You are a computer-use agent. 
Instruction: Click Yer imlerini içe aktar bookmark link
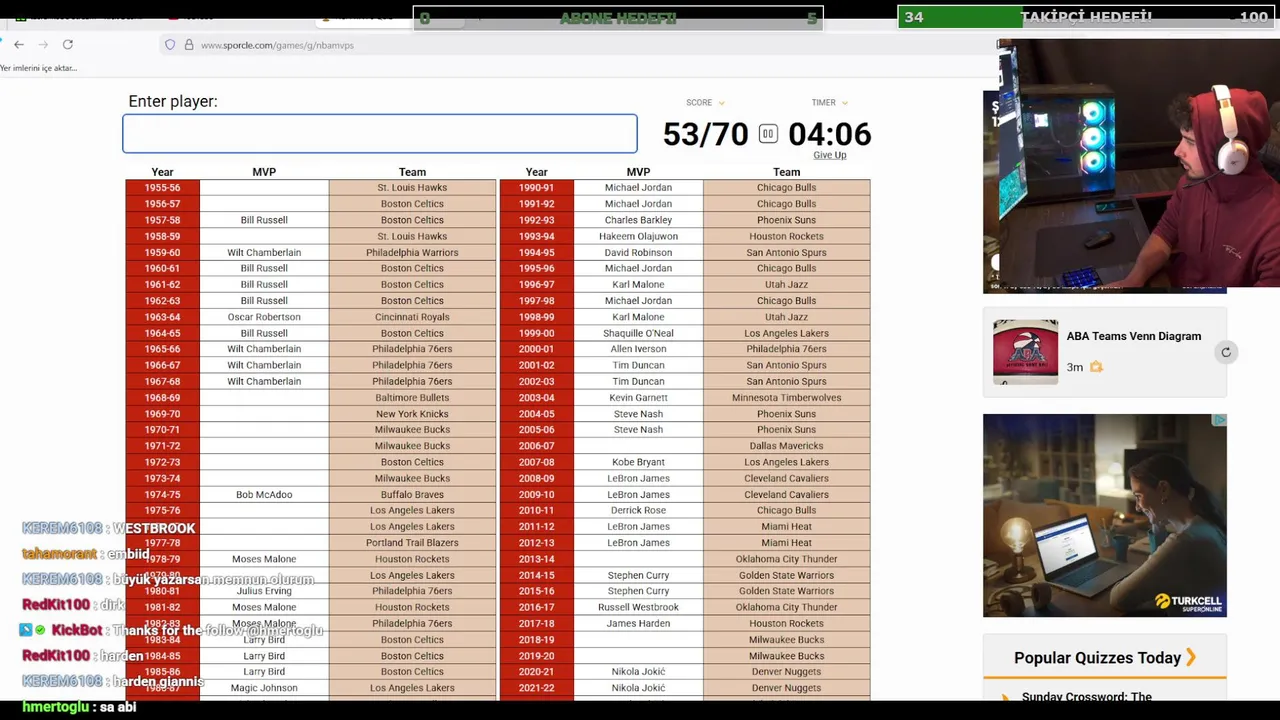38,68
